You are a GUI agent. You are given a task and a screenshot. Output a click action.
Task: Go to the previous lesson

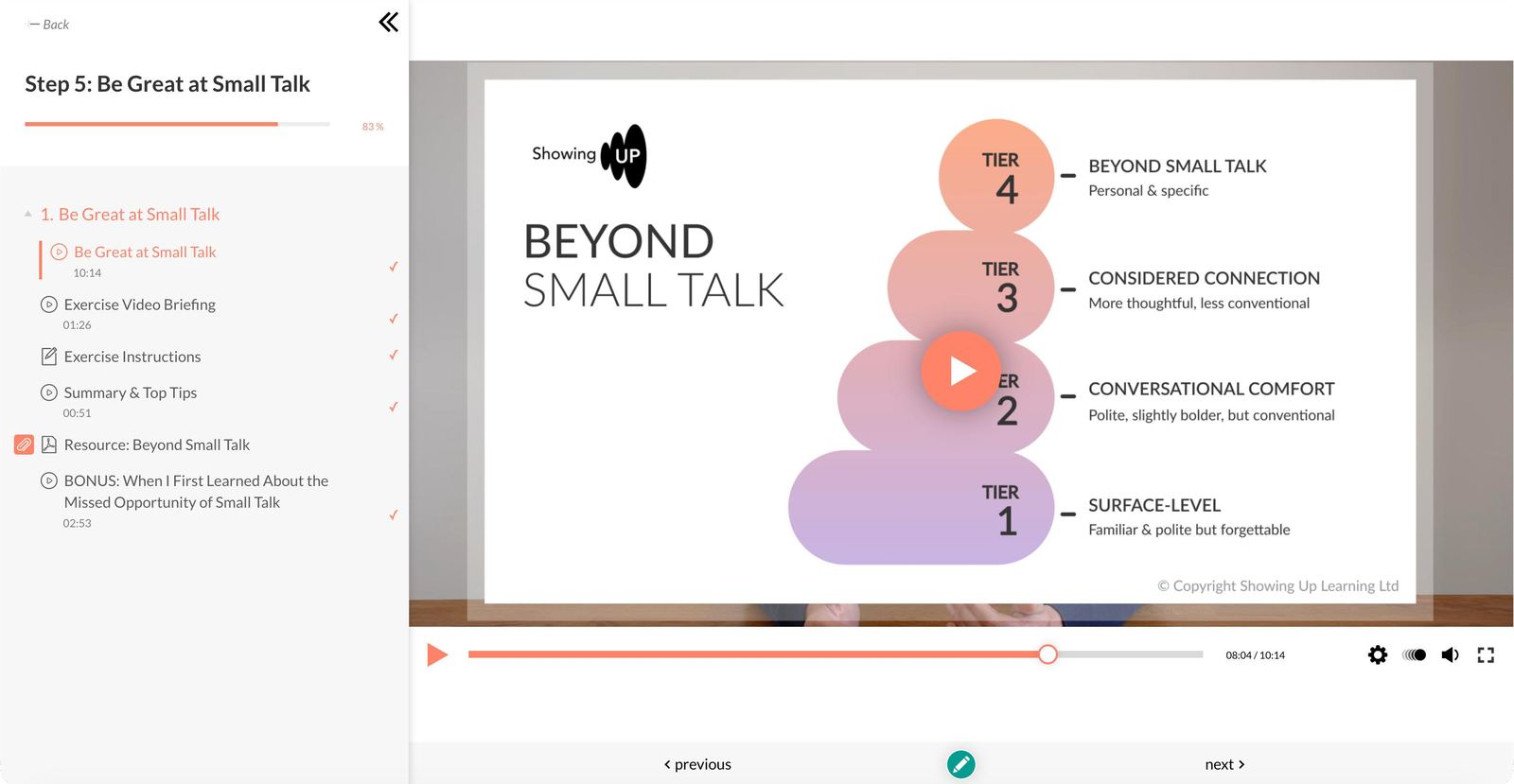(697, 764)
